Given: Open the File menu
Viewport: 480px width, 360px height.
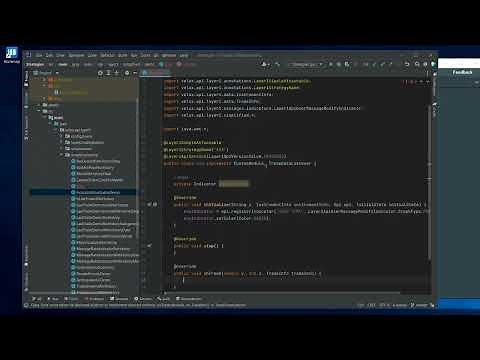Looking at the screenshot, I should 39,55.
